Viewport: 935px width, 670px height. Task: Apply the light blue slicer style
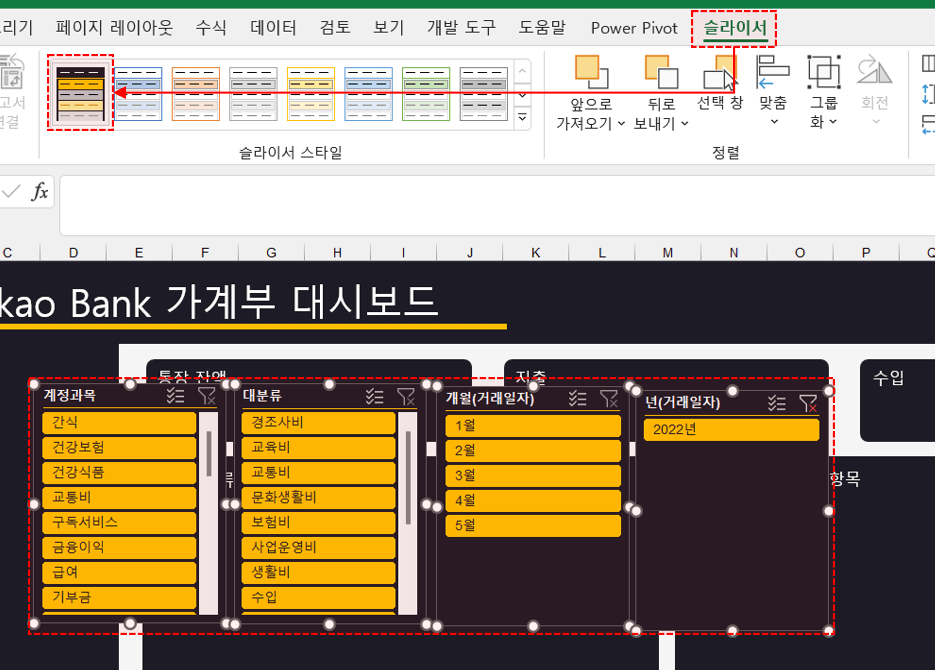[138, 94]
